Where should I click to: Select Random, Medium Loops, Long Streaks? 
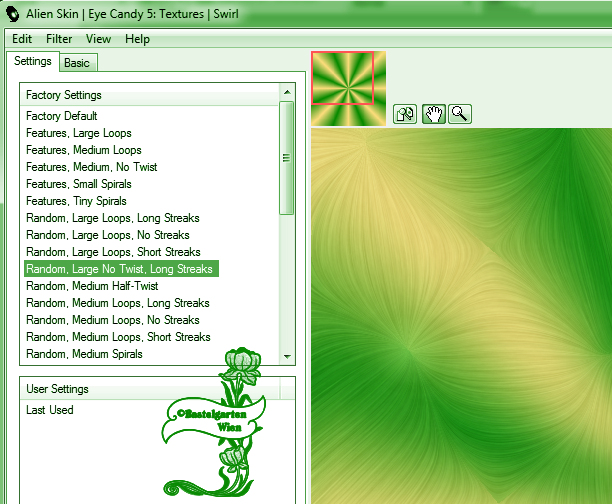click(118, 303)
